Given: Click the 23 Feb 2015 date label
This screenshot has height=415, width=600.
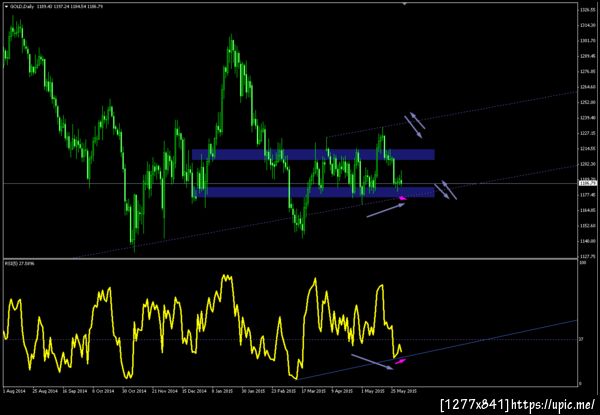Looking at the screenshot, I should (284, 391).
